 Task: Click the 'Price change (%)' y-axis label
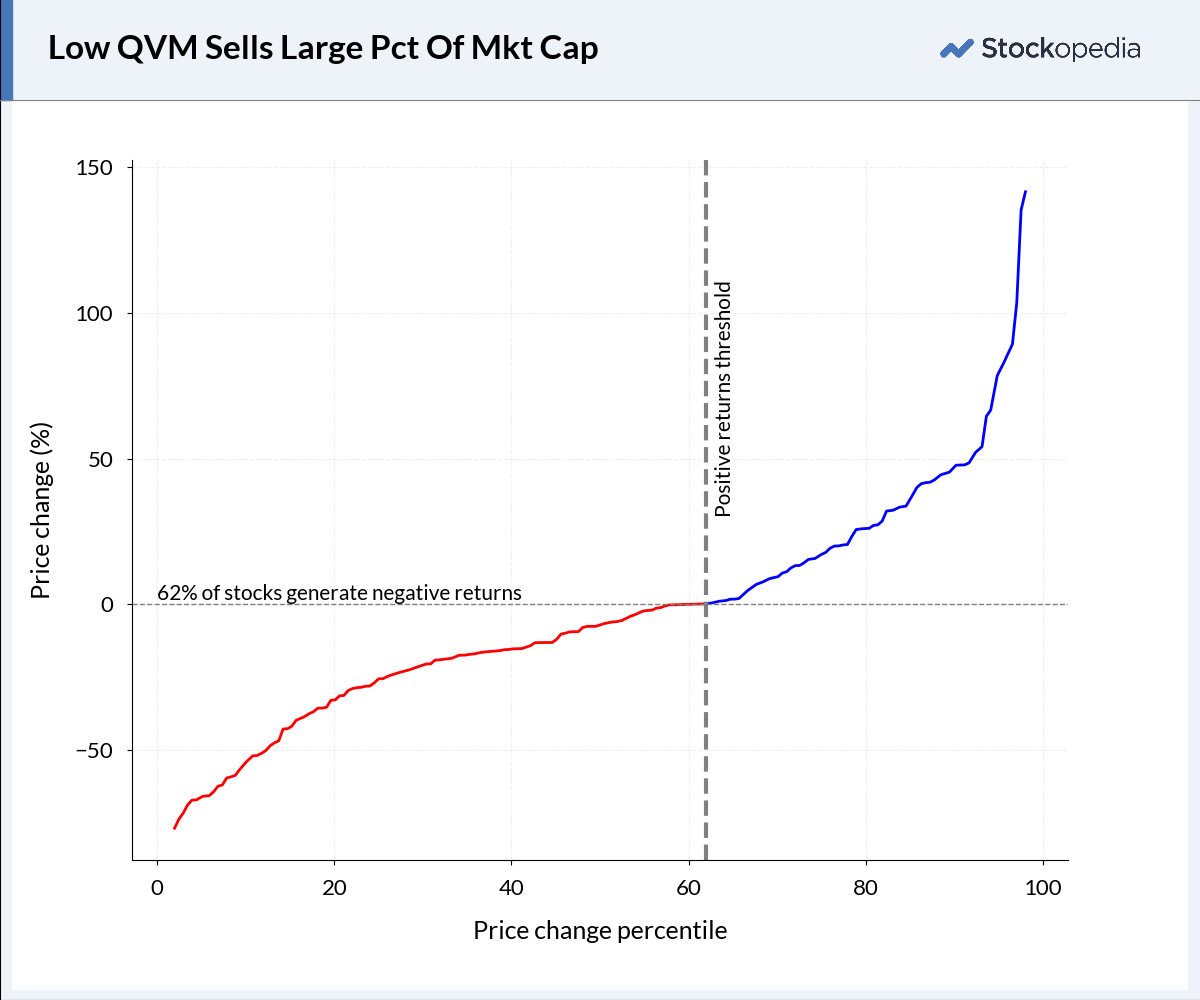click(40, 509)
